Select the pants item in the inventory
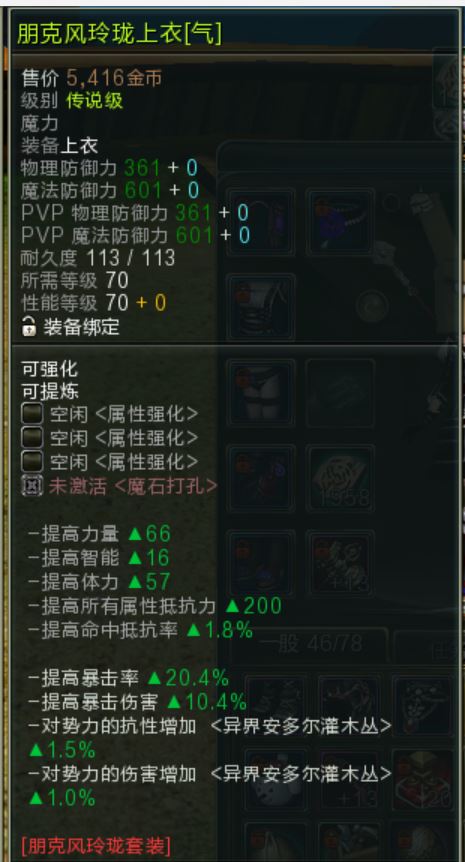The height and width of the screenshot is (862, 465). tap(261, 392)
